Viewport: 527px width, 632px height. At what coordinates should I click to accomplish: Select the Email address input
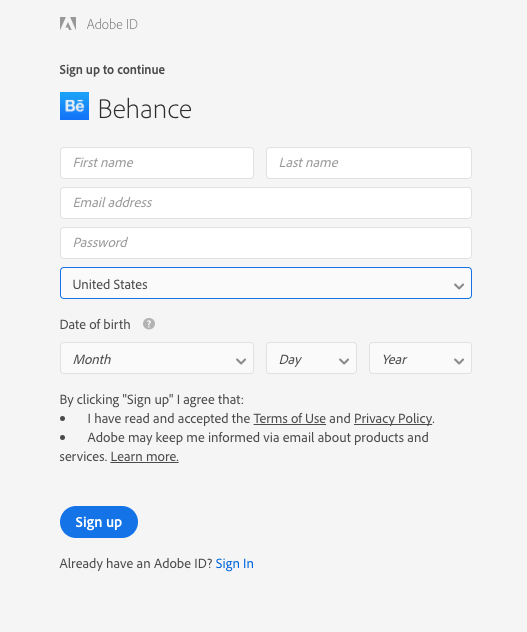[x=266, y=203]
